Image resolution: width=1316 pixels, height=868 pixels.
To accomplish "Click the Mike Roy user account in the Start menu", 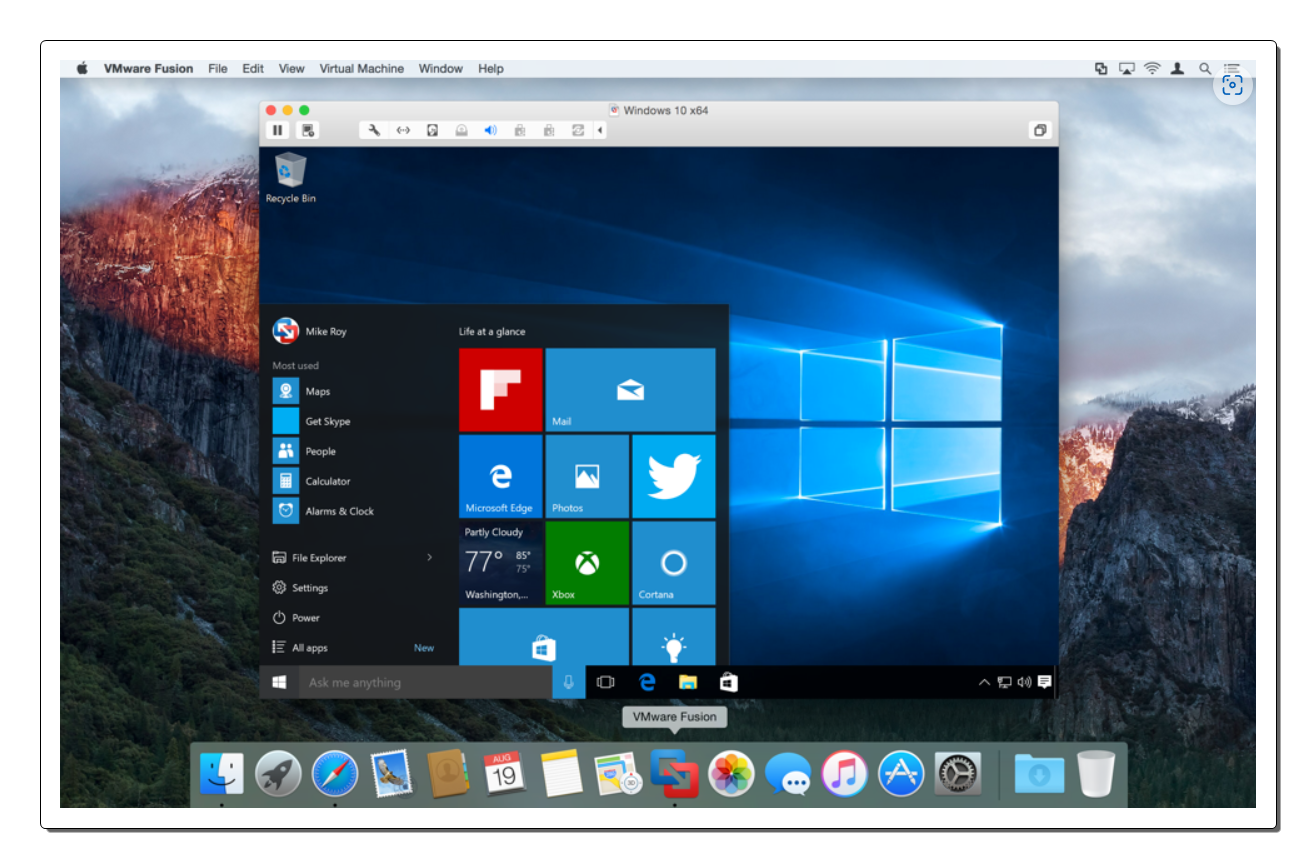I will (x=310, y=331).
